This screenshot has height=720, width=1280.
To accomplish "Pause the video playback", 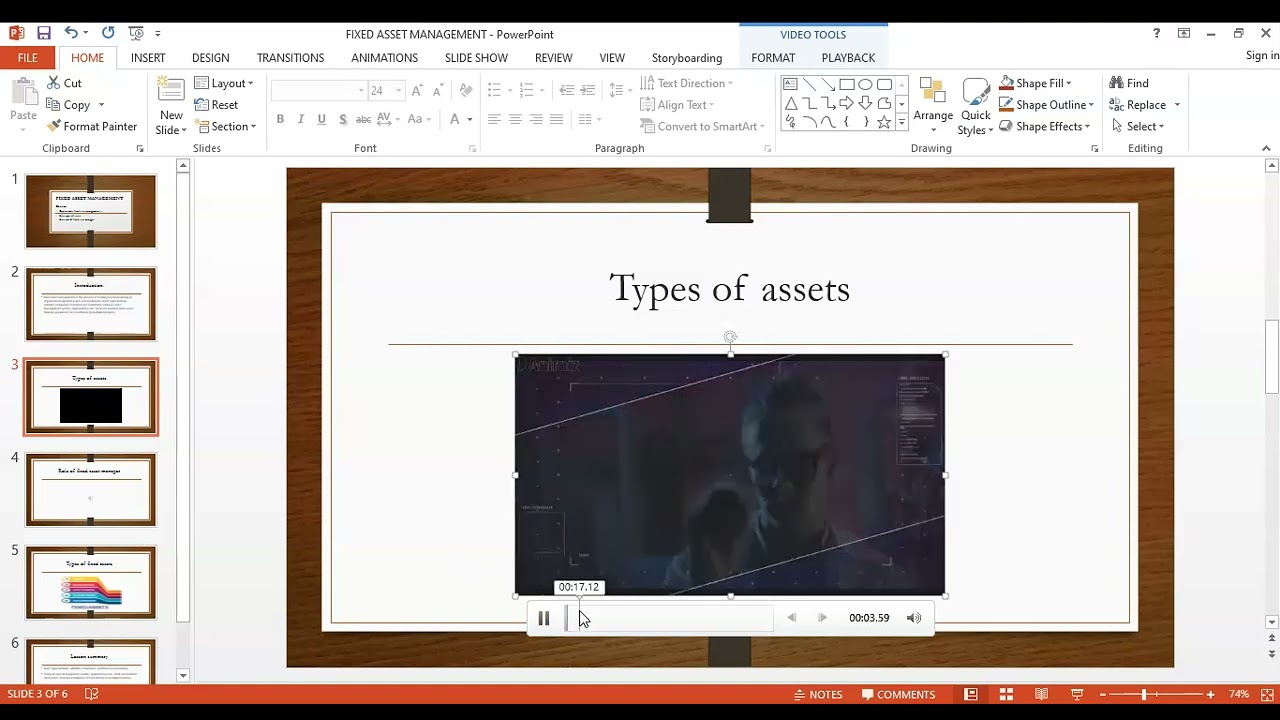I will tap(544, 618).
